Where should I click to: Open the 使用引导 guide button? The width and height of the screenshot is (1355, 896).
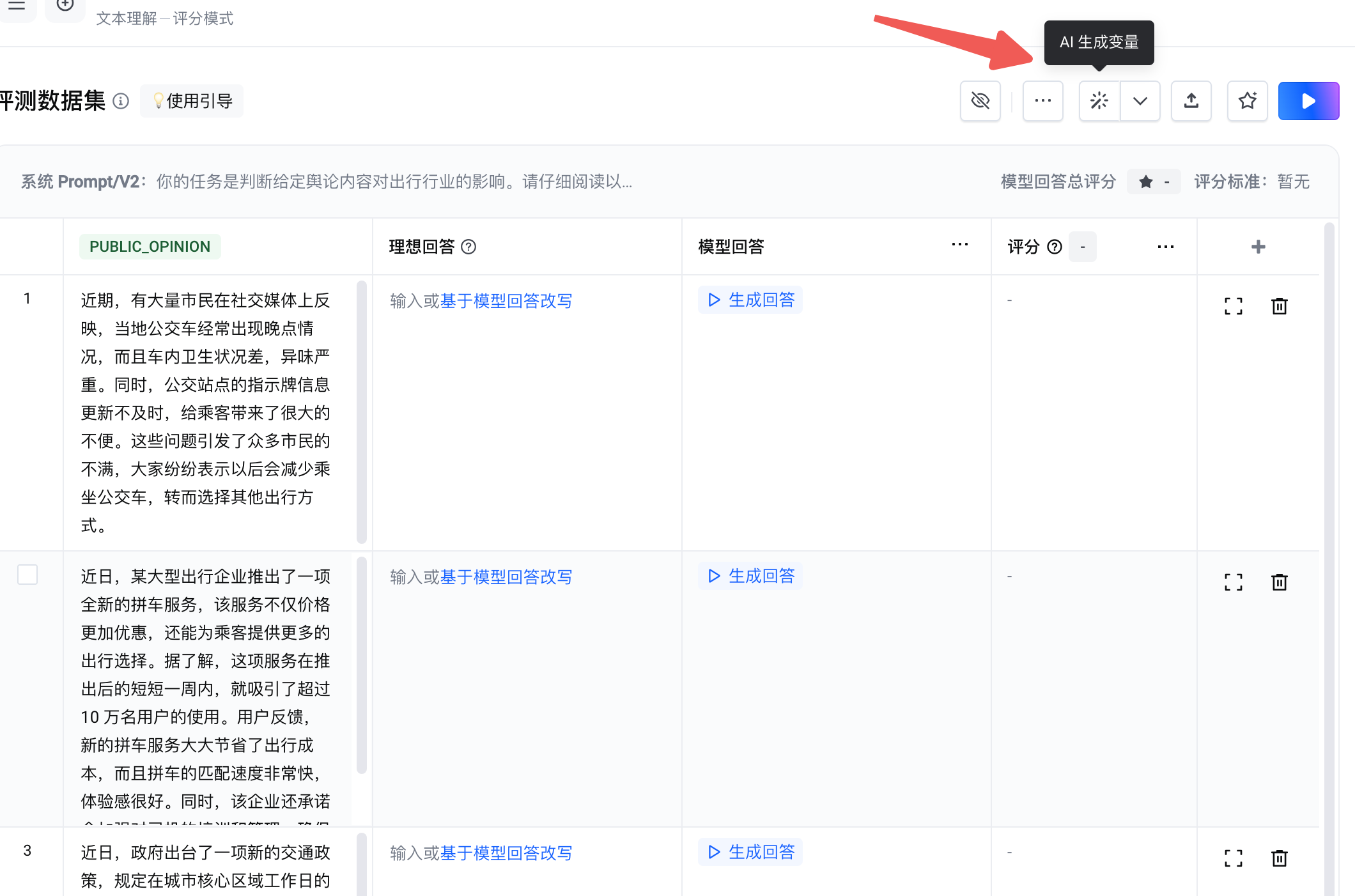coord(192,101)
